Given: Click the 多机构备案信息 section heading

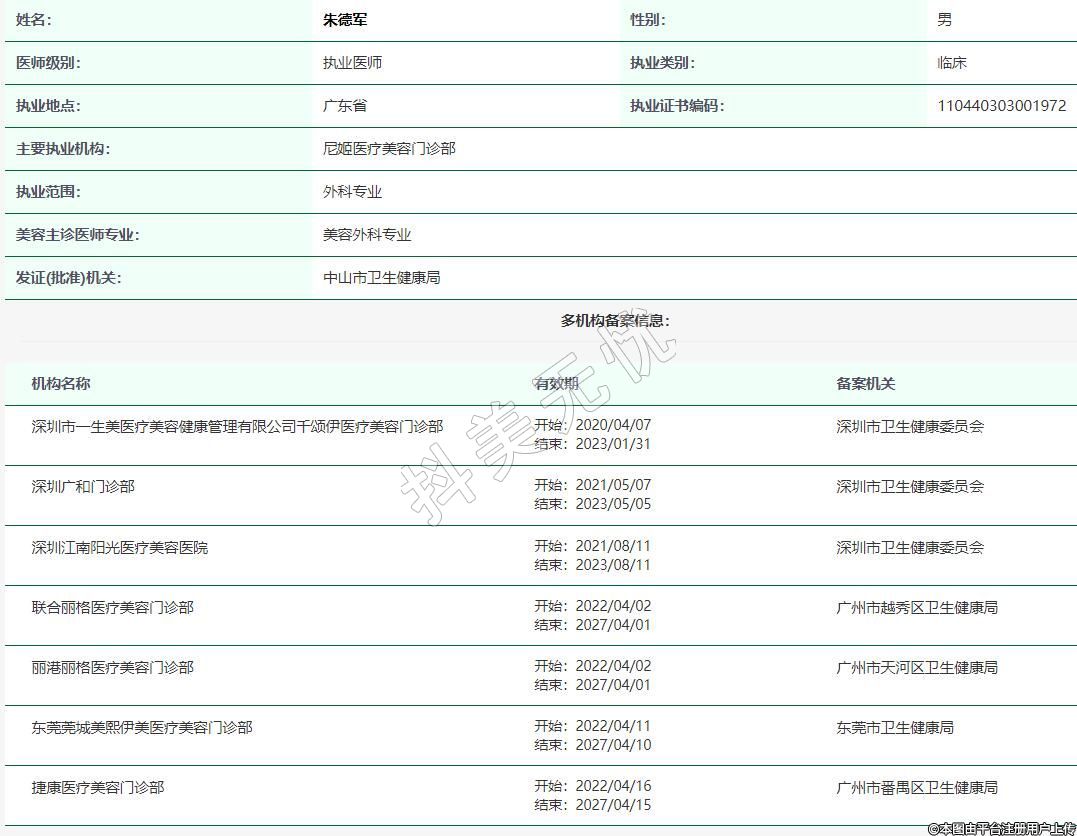Looking at the screenshot, I should pyautogui.click(x=615, y=321).
